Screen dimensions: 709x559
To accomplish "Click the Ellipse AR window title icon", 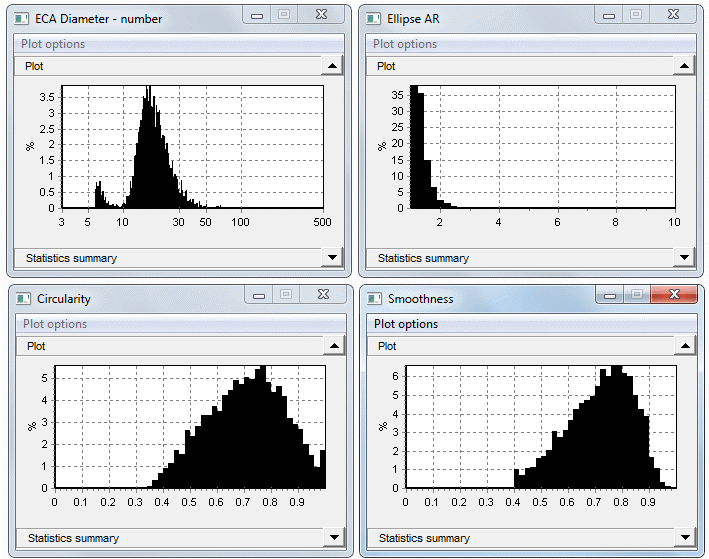I will (x=373, y=19).
